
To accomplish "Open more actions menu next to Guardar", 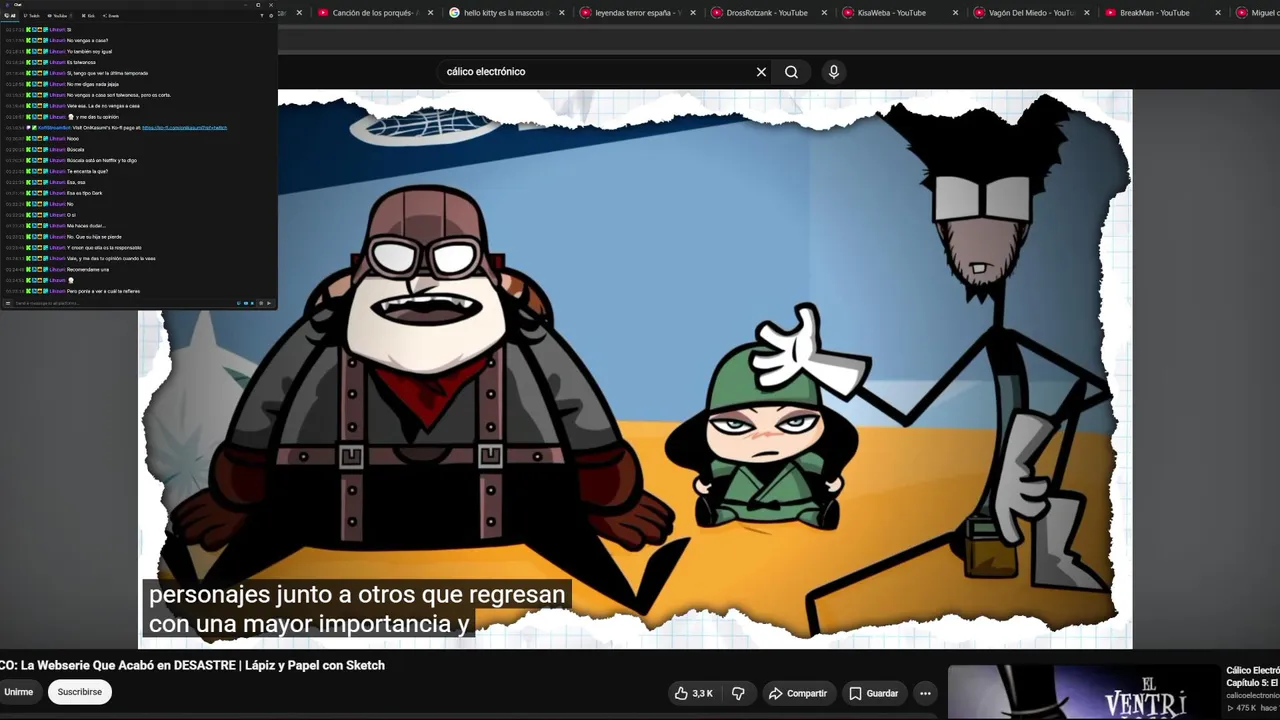I will (925, 693).
